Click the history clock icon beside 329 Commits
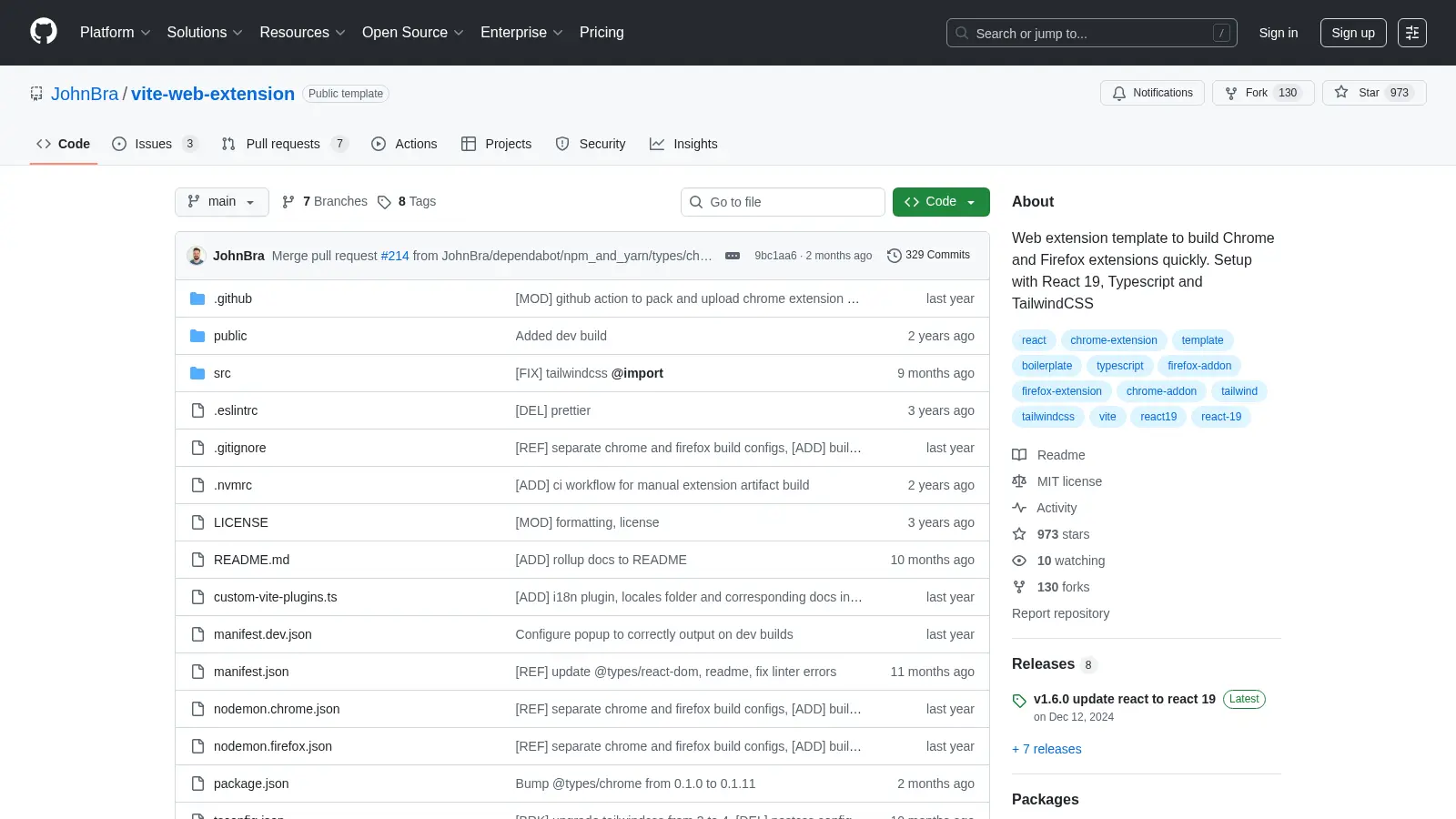This screenshot has width=1456, height=819. coord(895,256)
